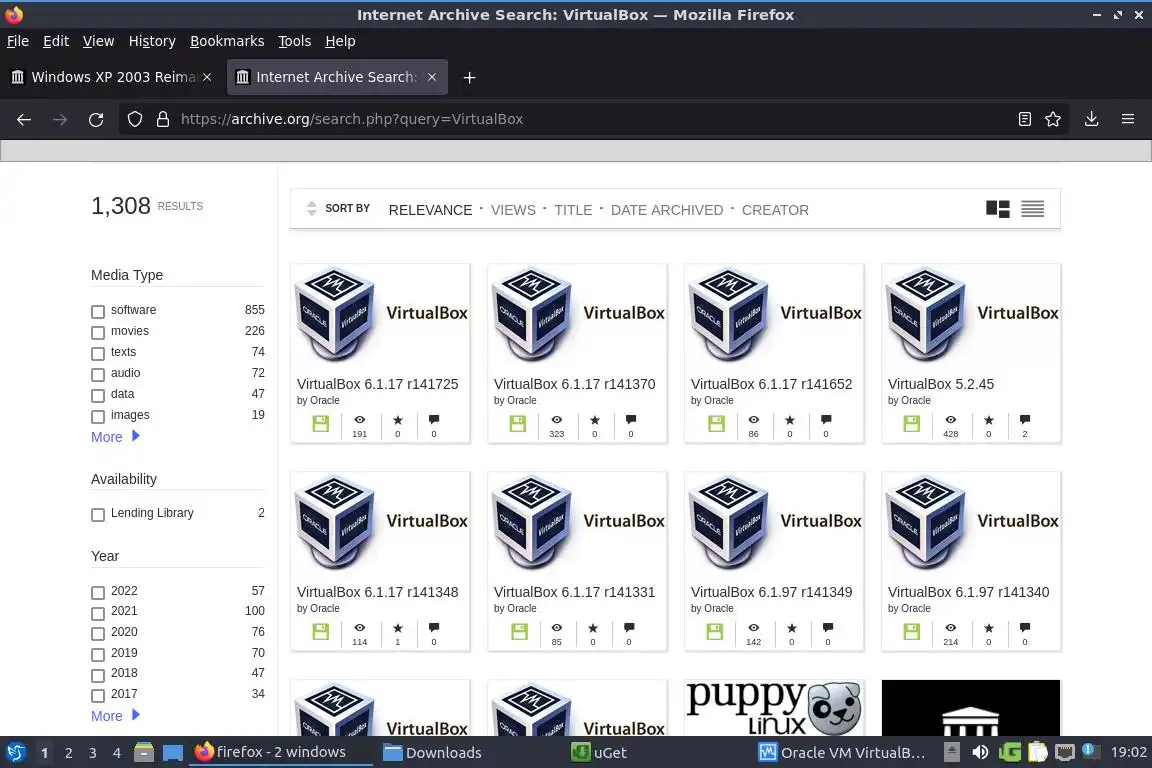Click reviews comment icon on VirtualBox 5.2.45
The image size is (1152, 768).
pos(1025,420)
